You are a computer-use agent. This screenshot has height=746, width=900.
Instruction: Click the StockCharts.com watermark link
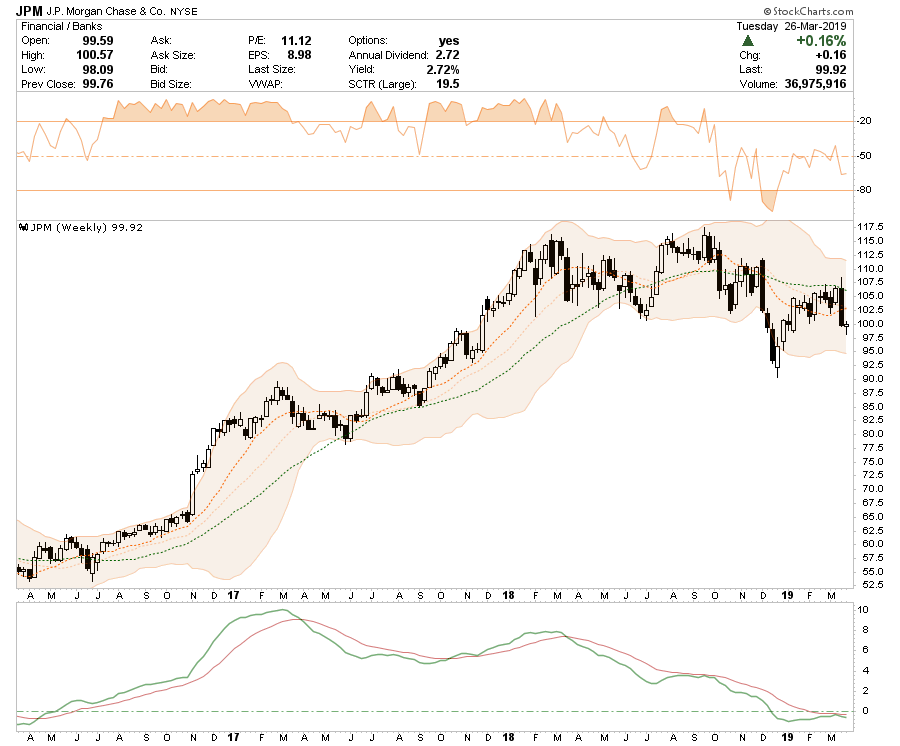[808, 11]
